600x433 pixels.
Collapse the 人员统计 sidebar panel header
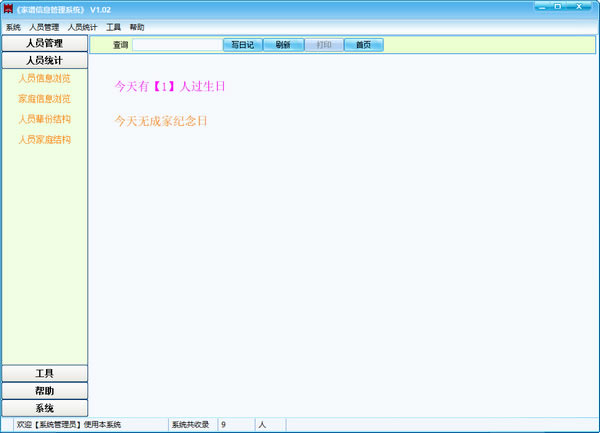click(x=45, y=61)
